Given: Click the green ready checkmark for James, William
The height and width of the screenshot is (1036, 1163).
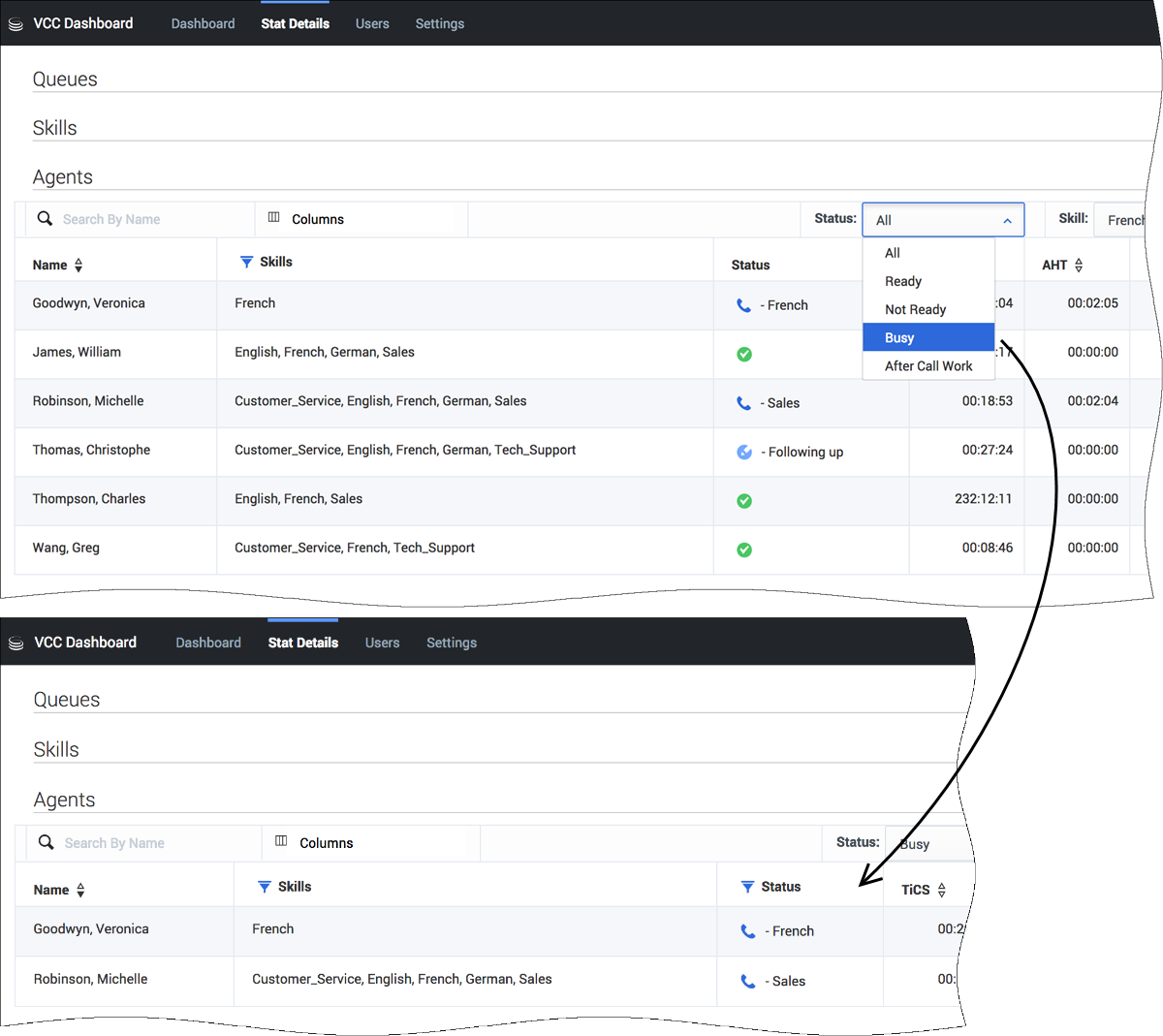Looking at the screenshot, I should coord(744,354).
